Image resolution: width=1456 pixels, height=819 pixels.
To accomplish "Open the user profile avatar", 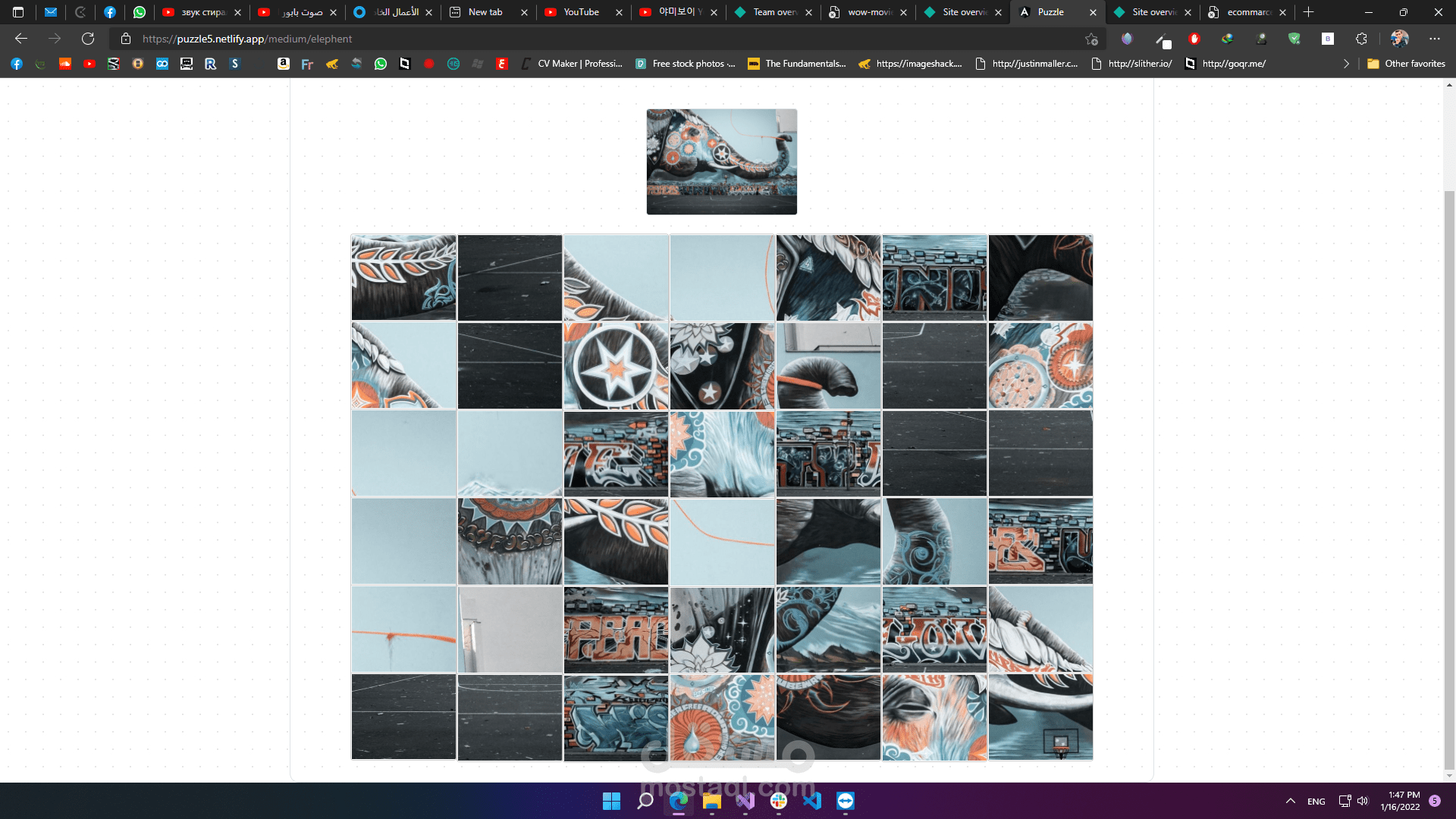I will (x=1399, y=39).
